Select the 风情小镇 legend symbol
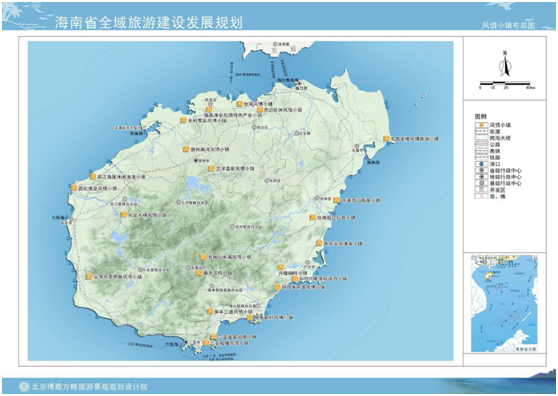Viewport: 558px width, 396px height. coord(481,125)
